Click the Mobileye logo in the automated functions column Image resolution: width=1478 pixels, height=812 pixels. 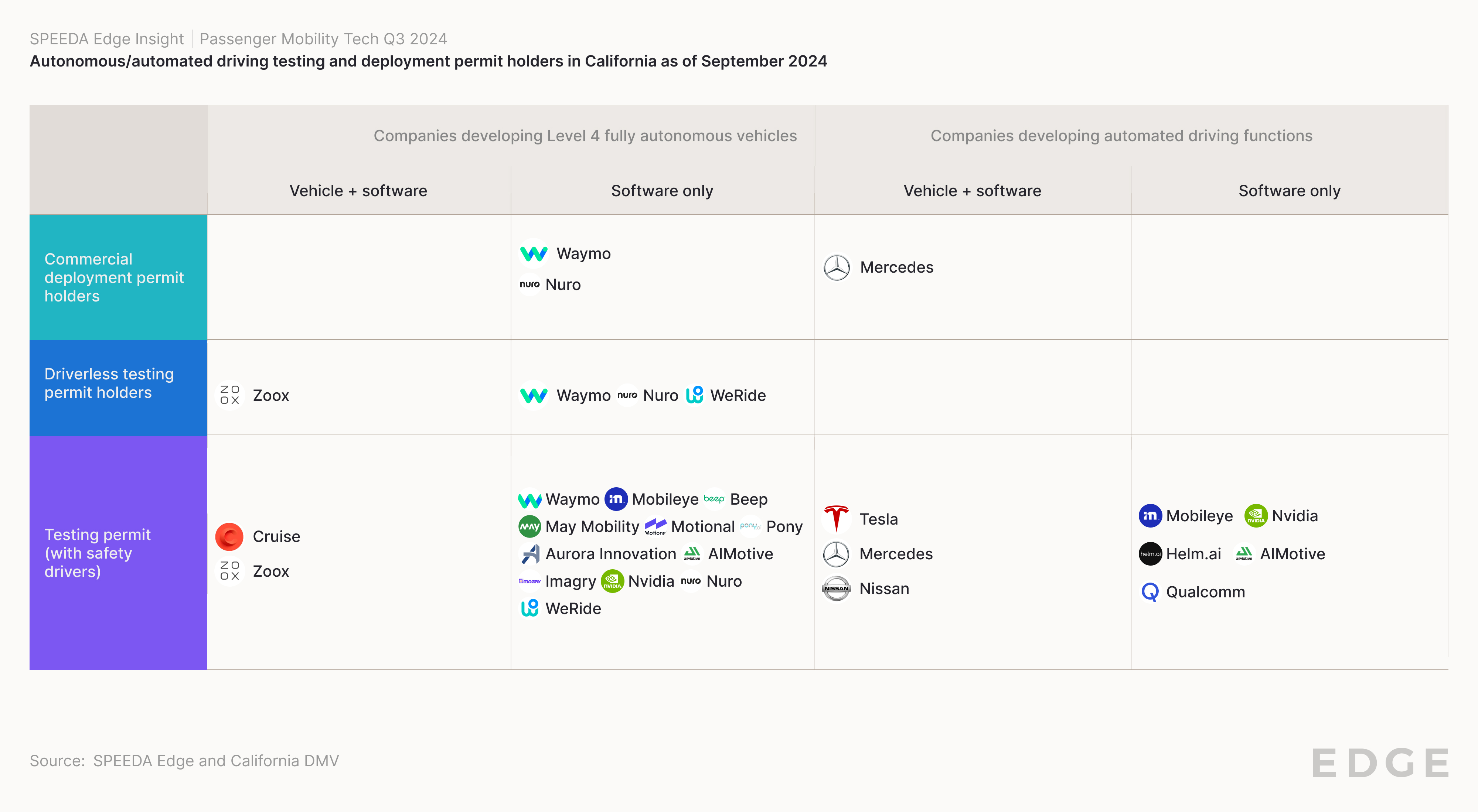pyautogui.click(x=1150, y=516)
